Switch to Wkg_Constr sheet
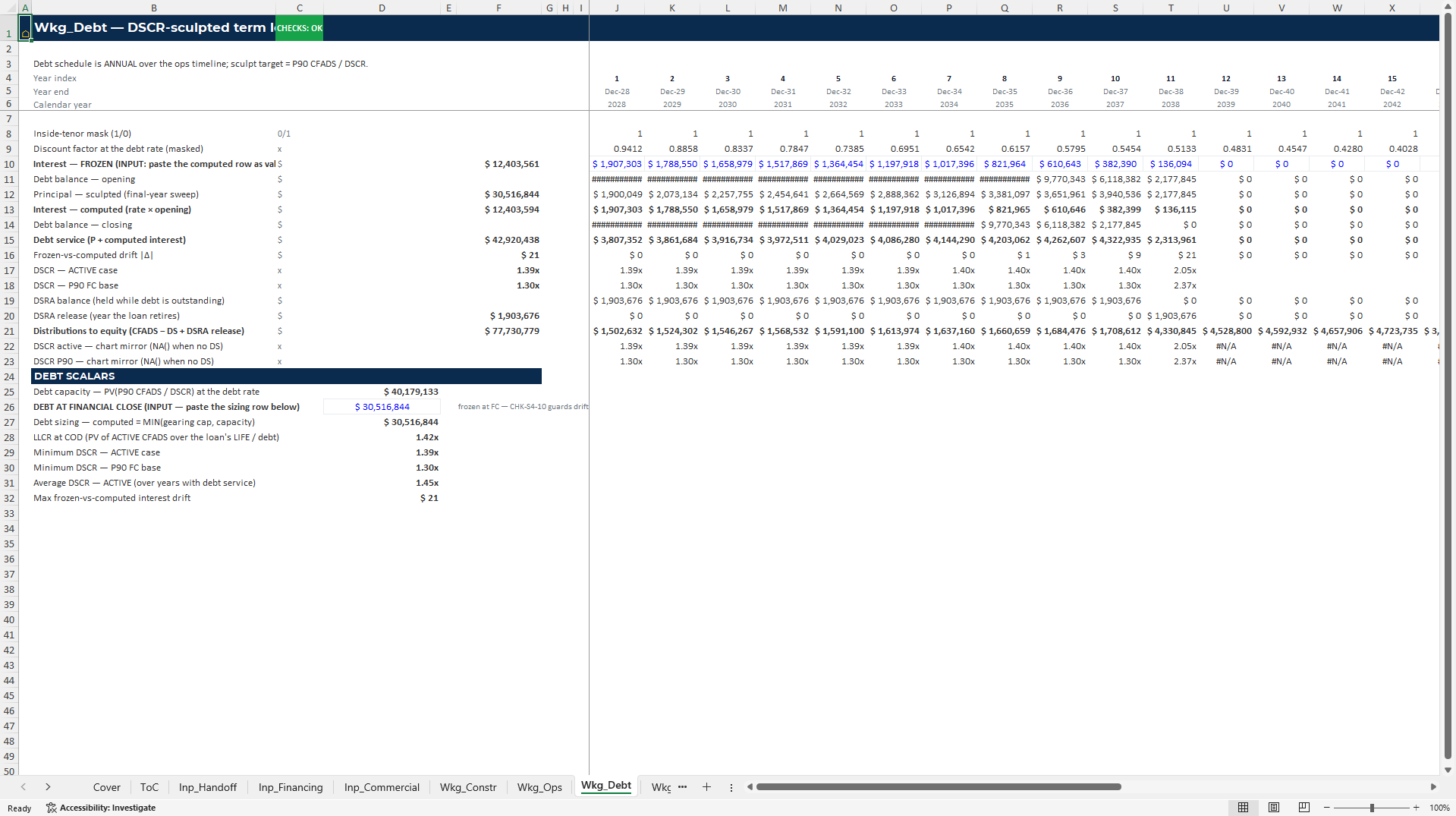The width and height of the screenshot is (1456, 816). (468, 787)
